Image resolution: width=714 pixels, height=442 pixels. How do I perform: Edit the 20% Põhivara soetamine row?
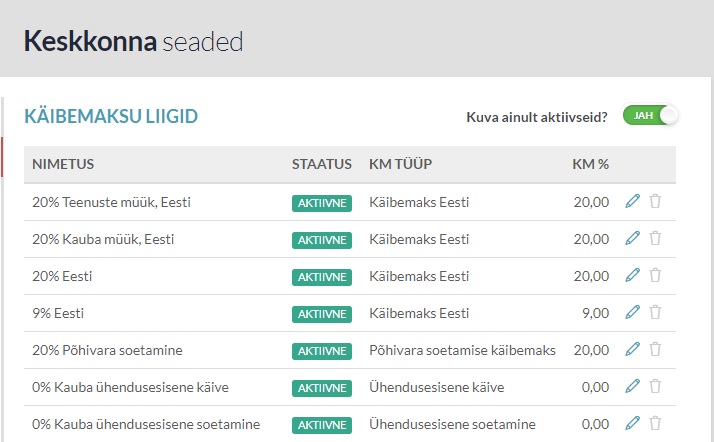tap(632, 349)
